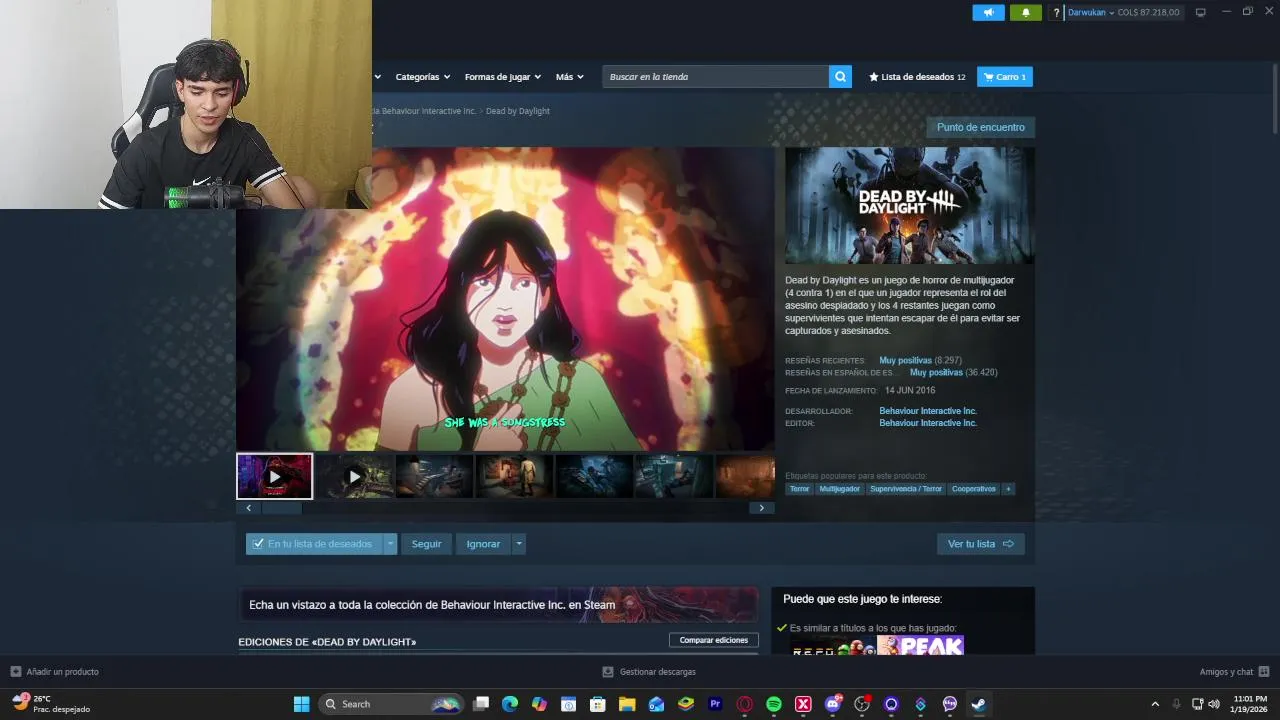The image size is (1280, 720).
Task: Open the weather widget showing 26°C
Action: click(50, 704)
